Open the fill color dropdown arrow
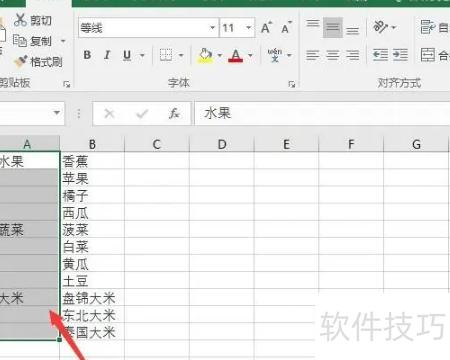450x360 pixels. click(220, 55)
